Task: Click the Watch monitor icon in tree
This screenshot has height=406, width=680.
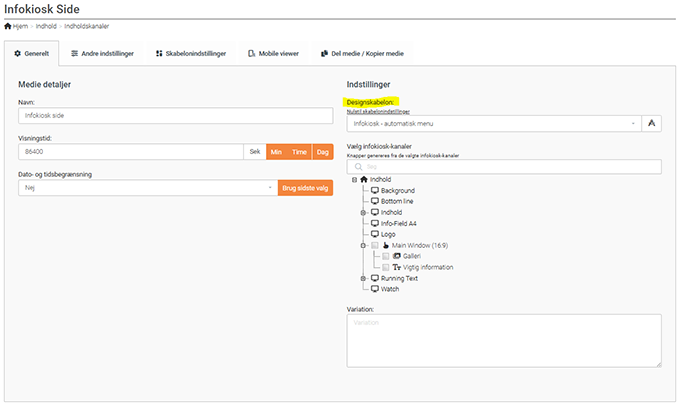Action: pyautogui.click(x=375, y=289)
